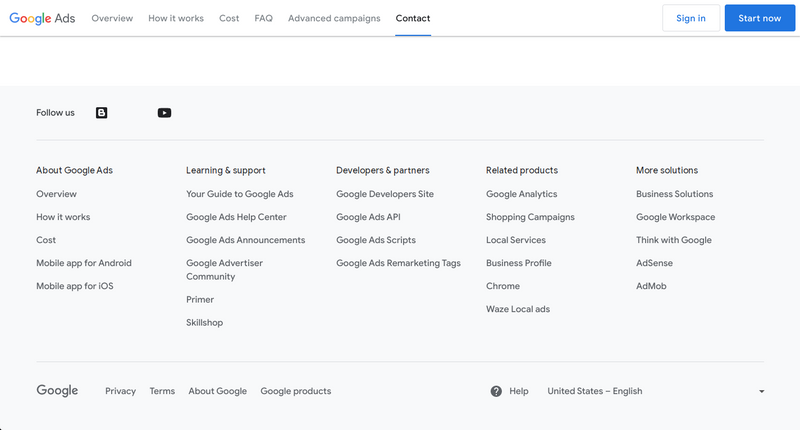Visit Google Ads Help Center link

click(x=236, y=217)
